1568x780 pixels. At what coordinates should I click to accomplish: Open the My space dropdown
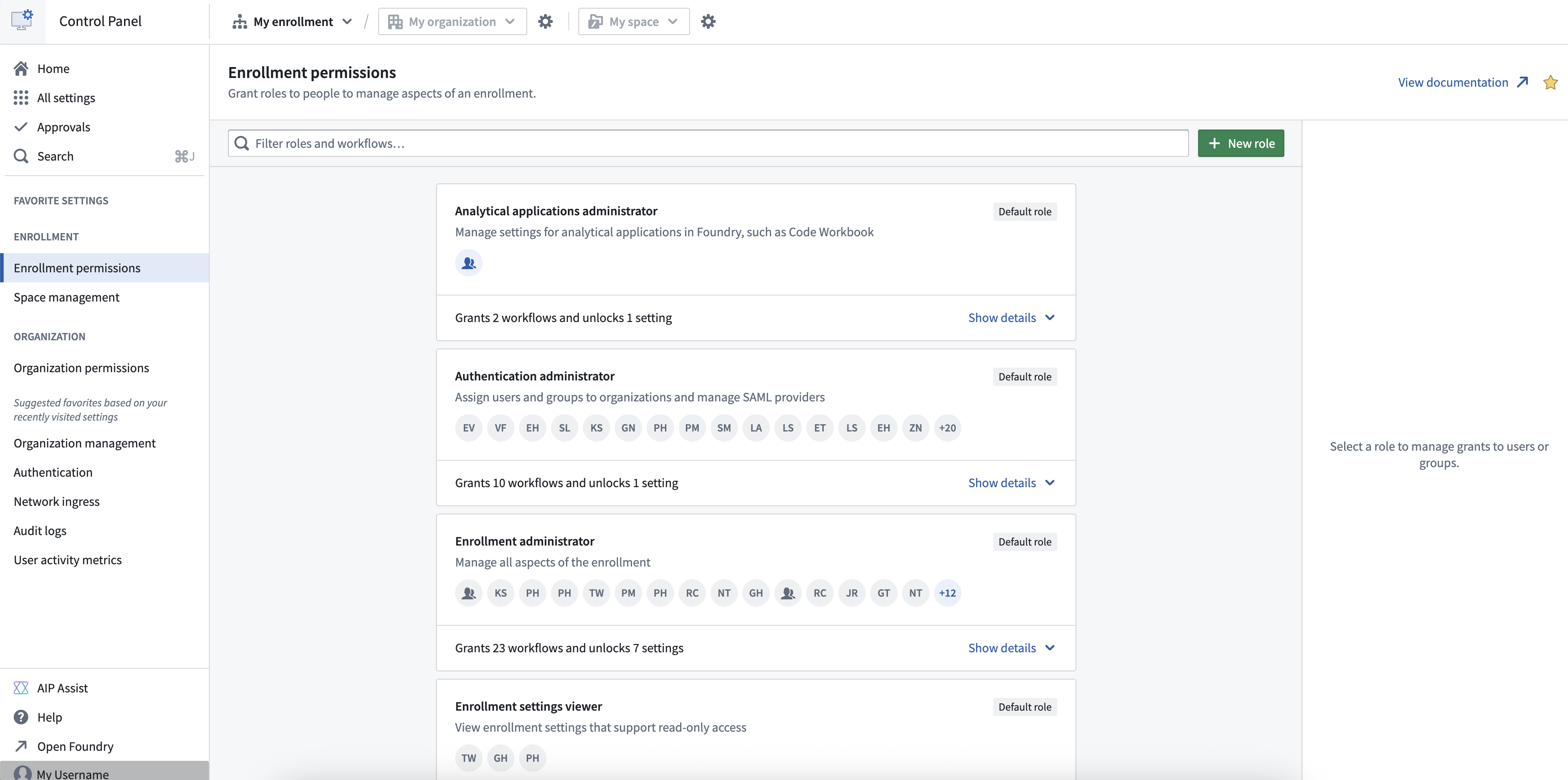point(633,22)
